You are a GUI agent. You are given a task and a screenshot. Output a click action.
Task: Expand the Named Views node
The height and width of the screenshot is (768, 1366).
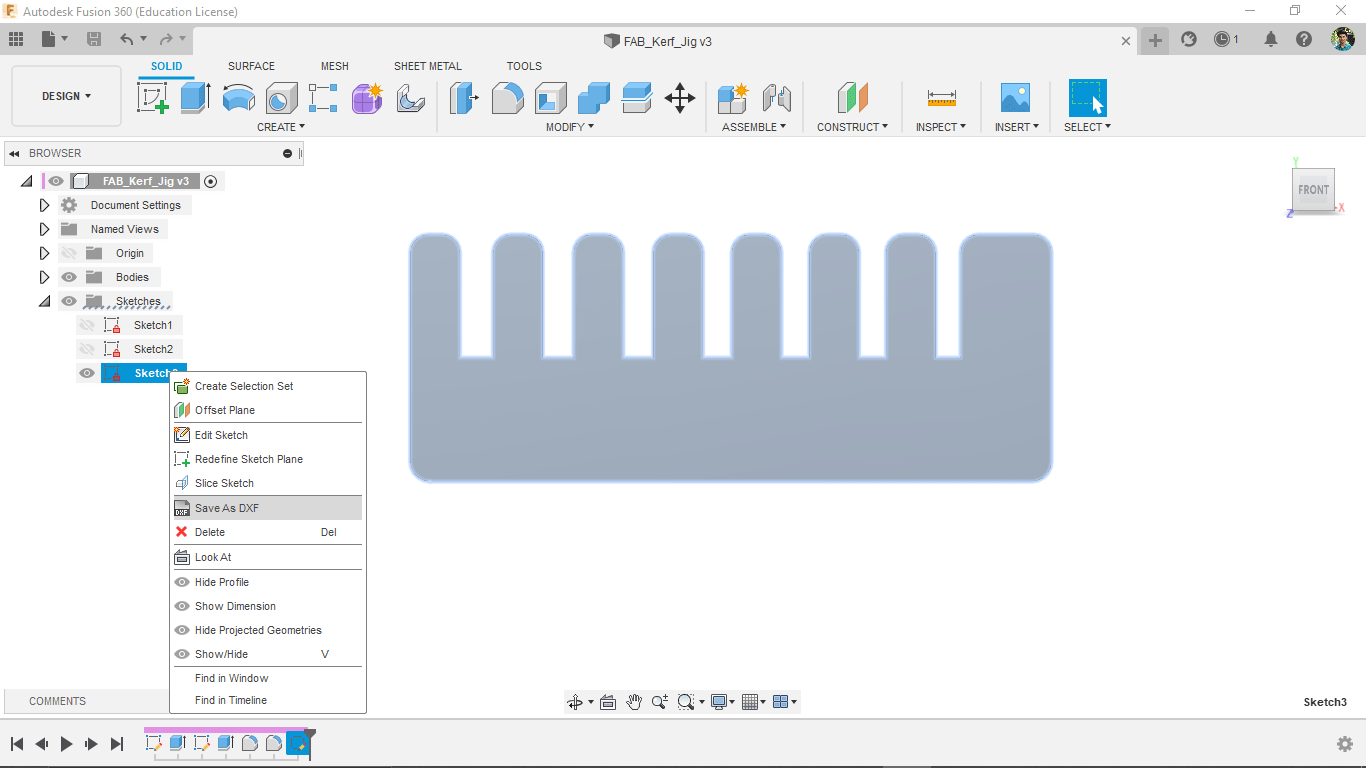[44, 229]
